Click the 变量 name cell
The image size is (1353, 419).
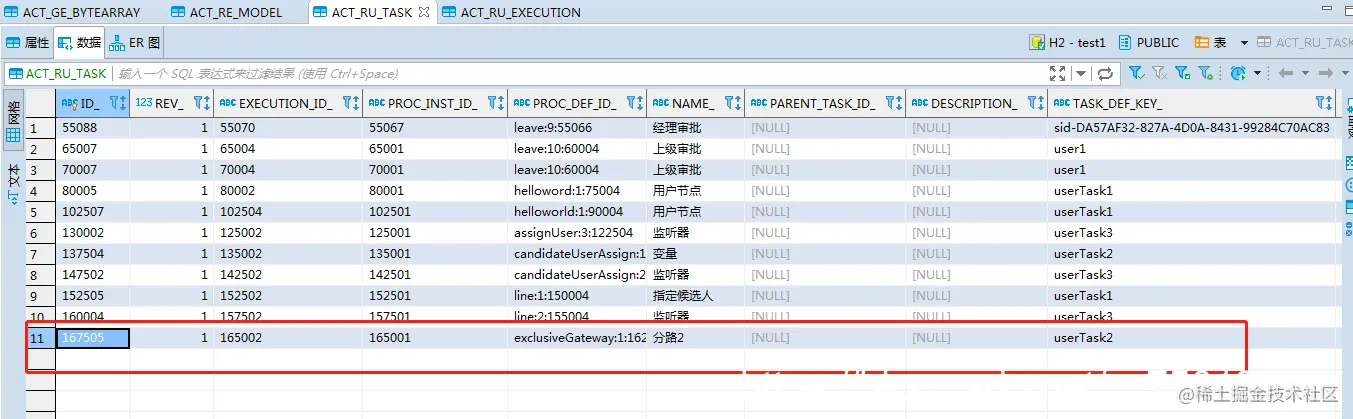tap(695, 254)
